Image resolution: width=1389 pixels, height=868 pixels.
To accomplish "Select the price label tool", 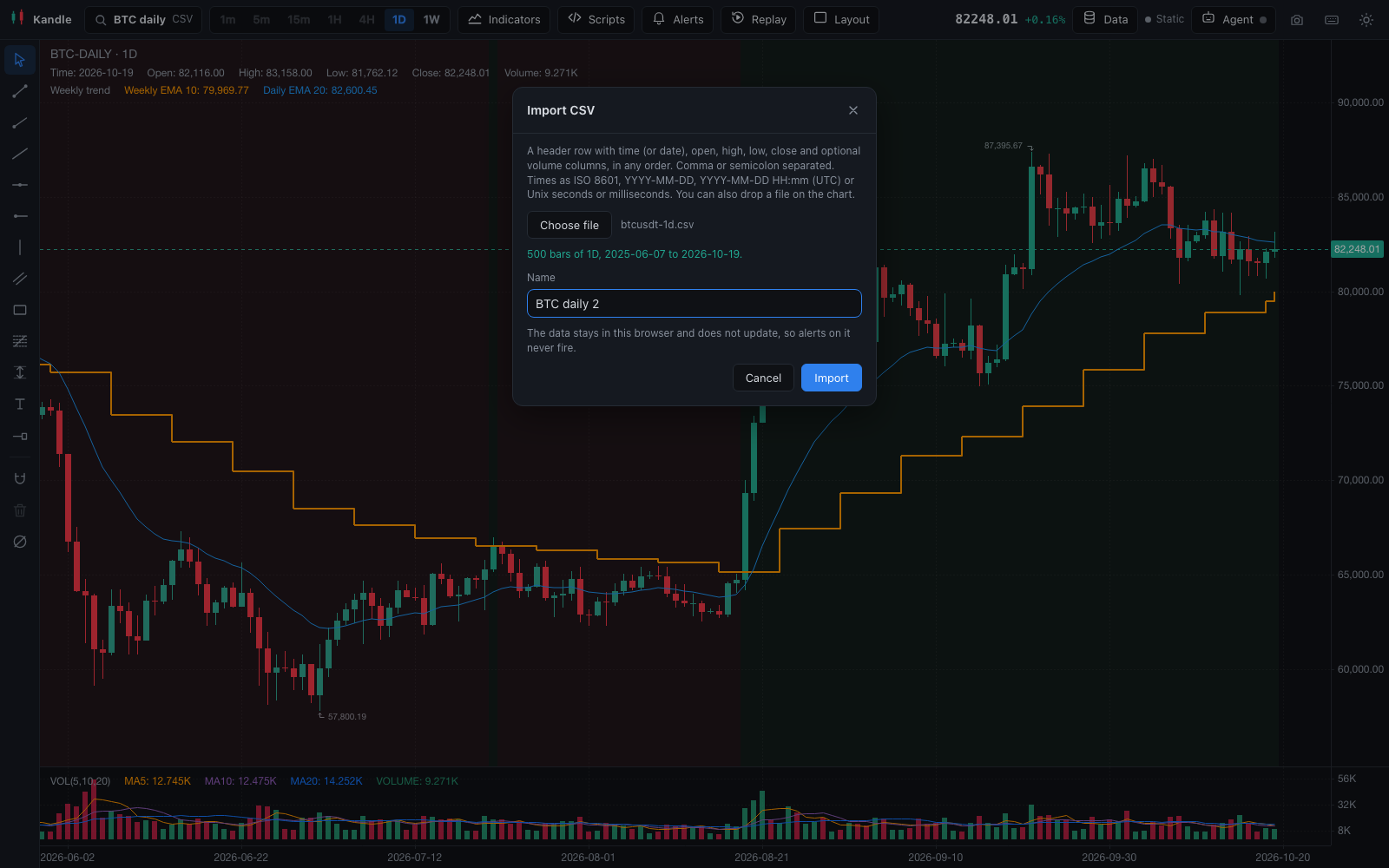I will point(20,436).
